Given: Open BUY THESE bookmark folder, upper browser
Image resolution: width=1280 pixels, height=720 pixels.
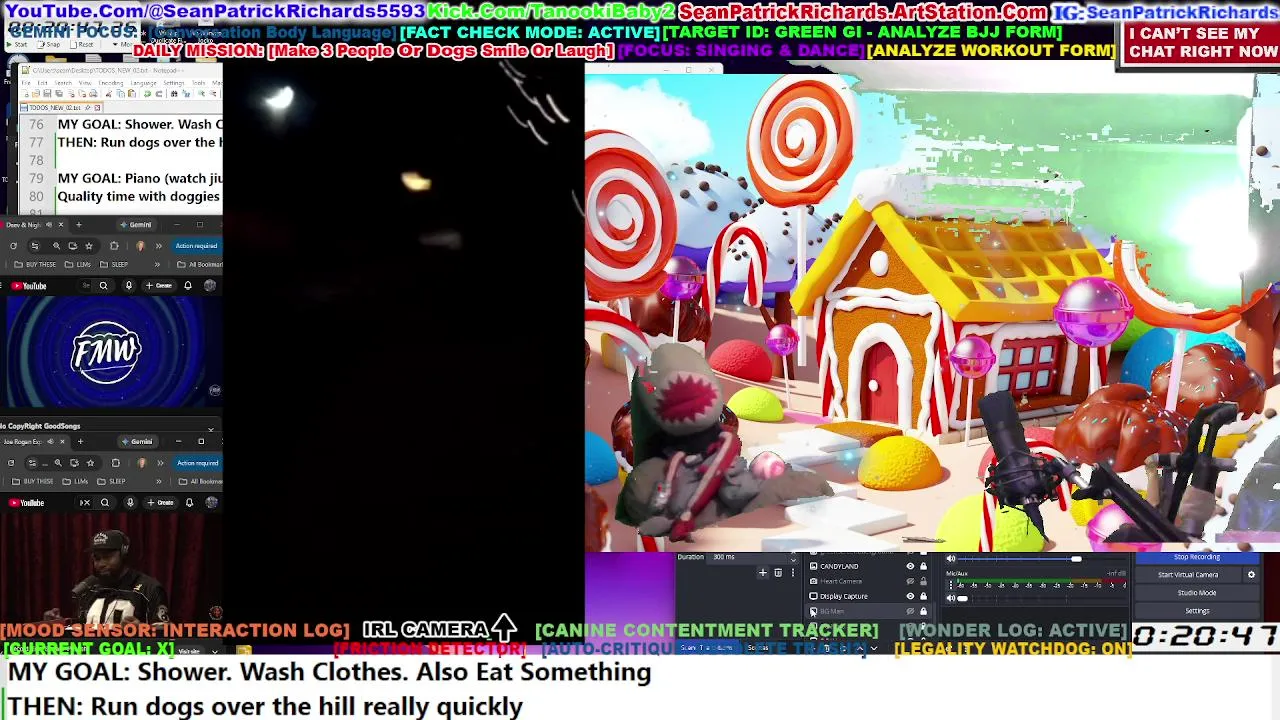Looking at the screenshot, I should 35,264.
